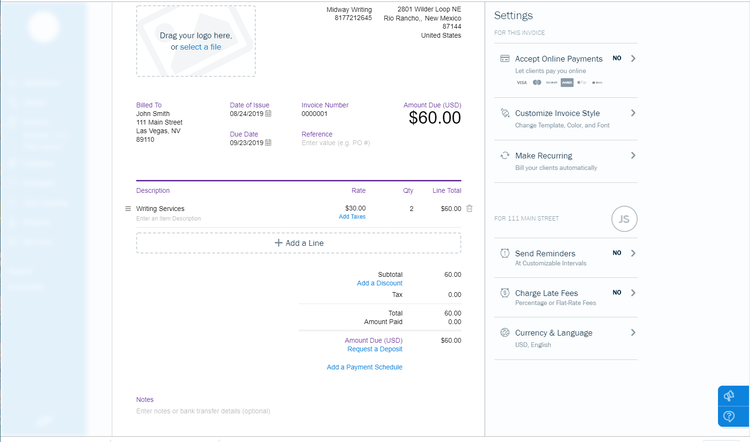Click the Add a Payment Schedule link
This screenshot has height=442, width=750.
tap(364, 367)
